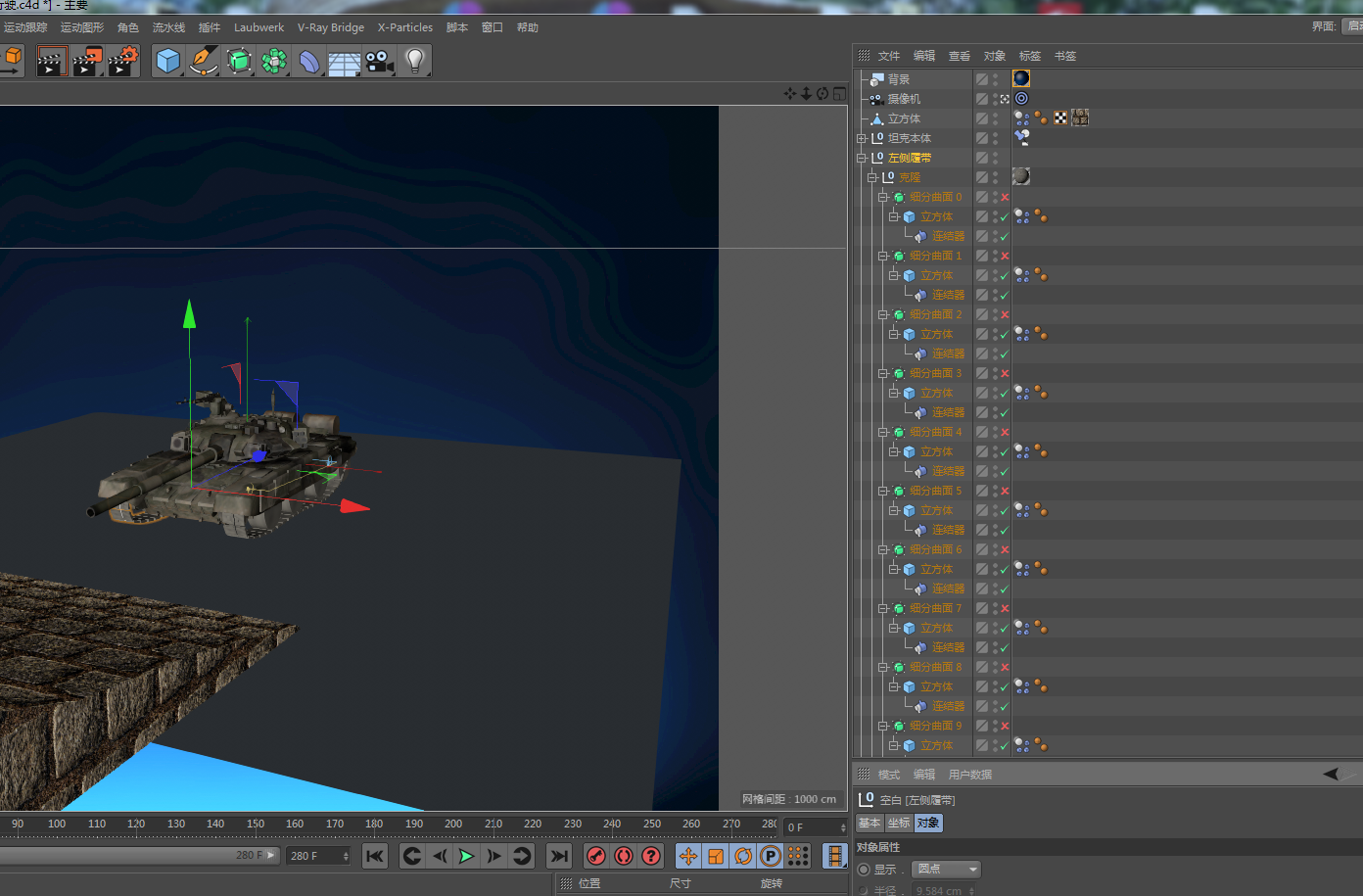
Task: Click the camera object toolbar icon
Action: [379, 62]
